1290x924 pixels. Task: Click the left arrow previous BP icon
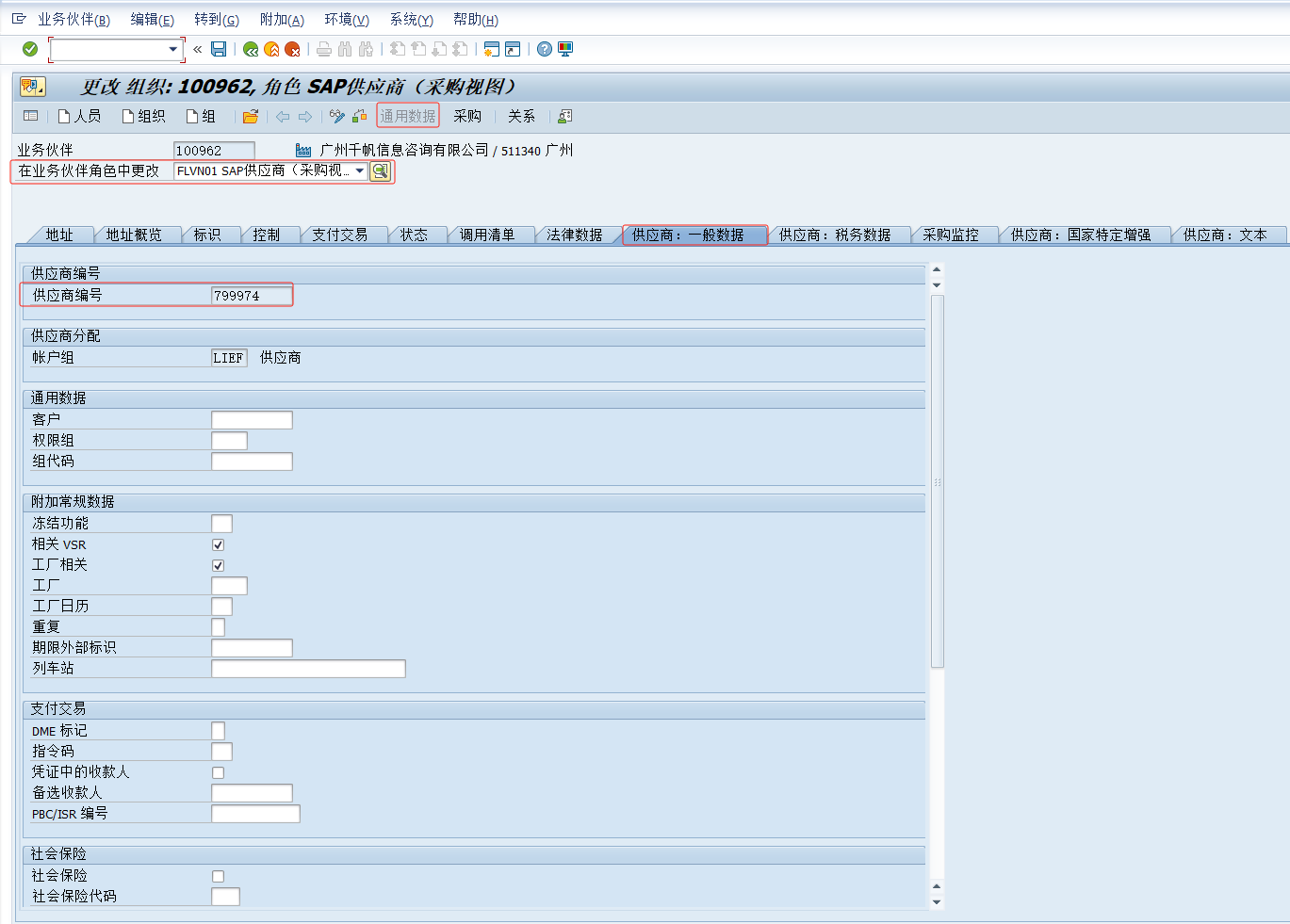[283, 116]
